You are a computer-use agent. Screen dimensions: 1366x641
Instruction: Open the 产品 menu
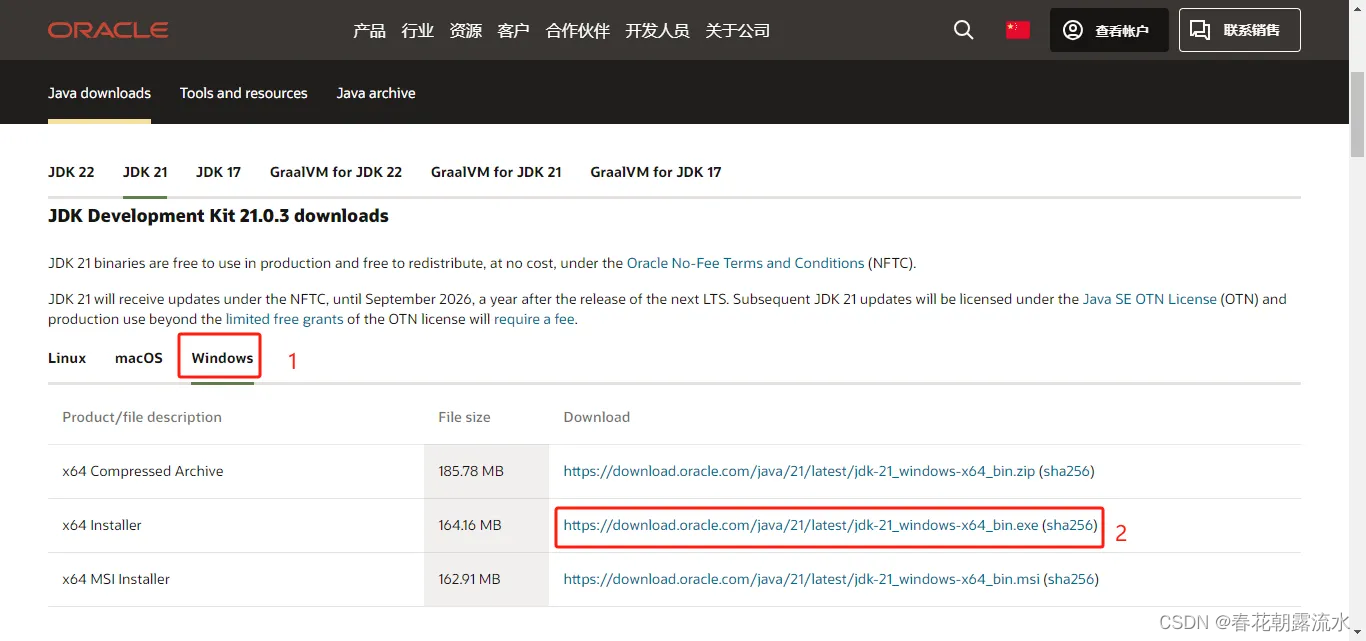pyautogui.click(x=369, y=31)
